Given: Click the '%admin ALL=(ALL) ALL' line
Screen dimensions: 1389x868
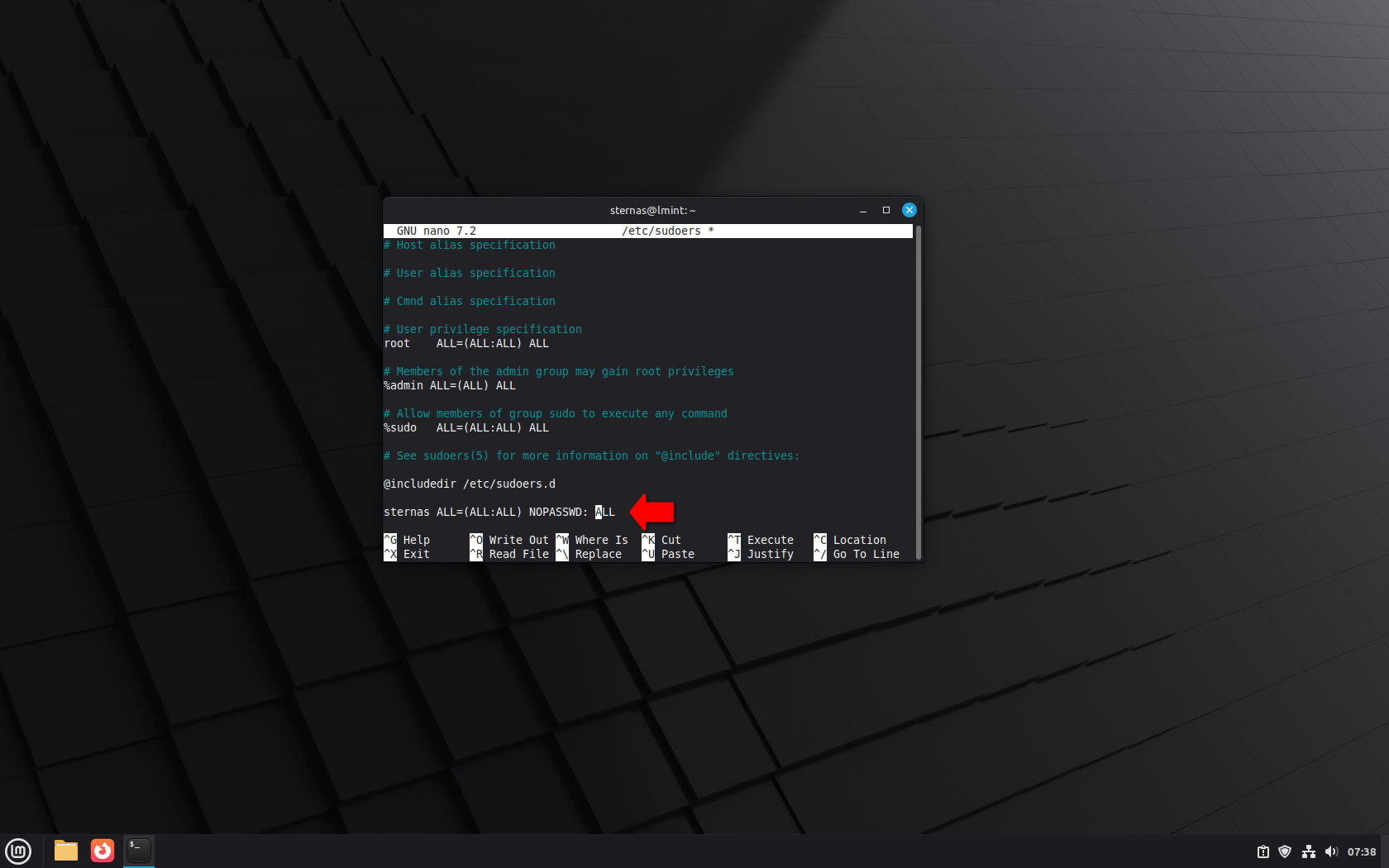Looking at the screenshot, I should [449, 385].
